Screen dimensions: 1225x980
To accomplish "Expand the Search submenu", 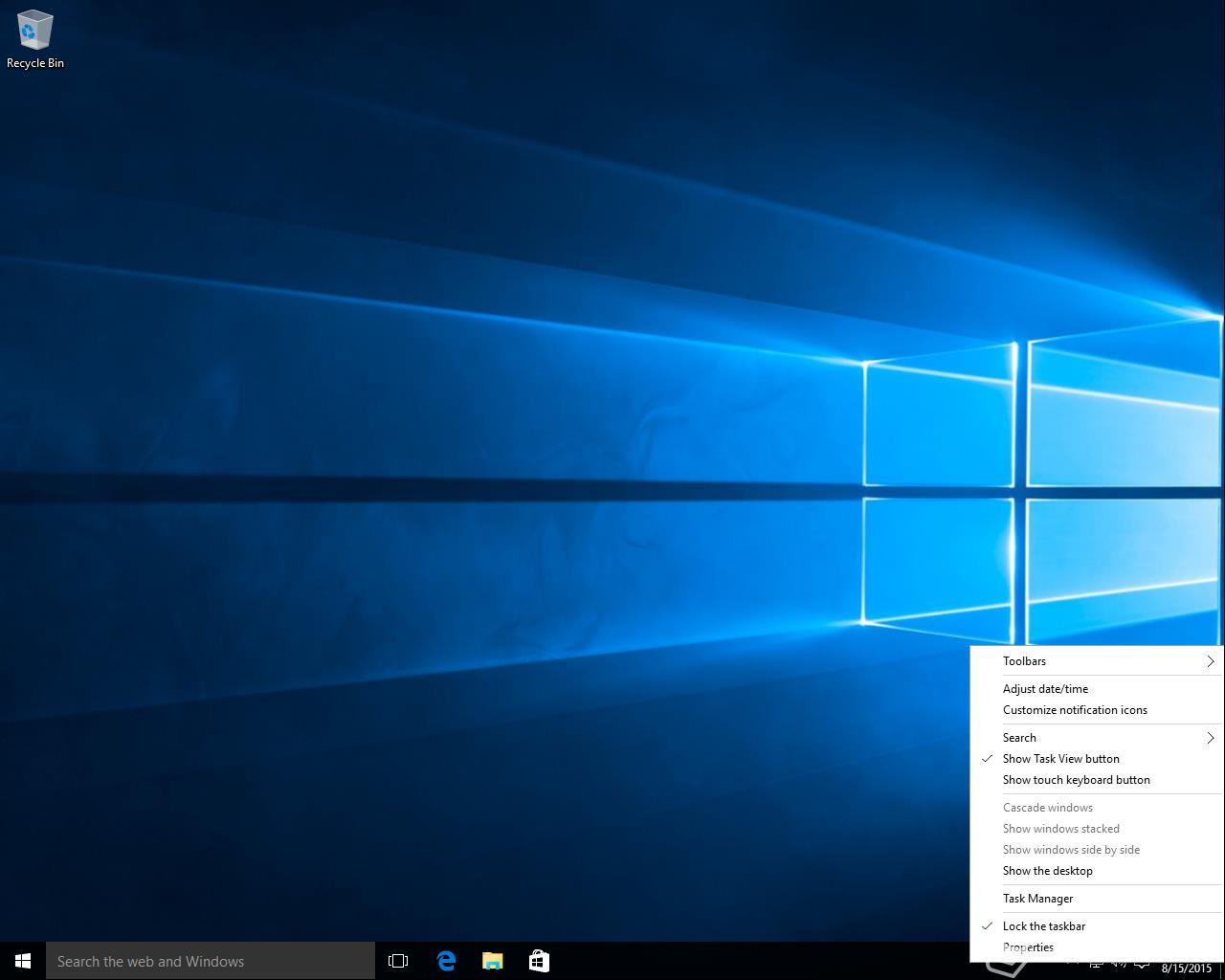I will coord(1097,738).
